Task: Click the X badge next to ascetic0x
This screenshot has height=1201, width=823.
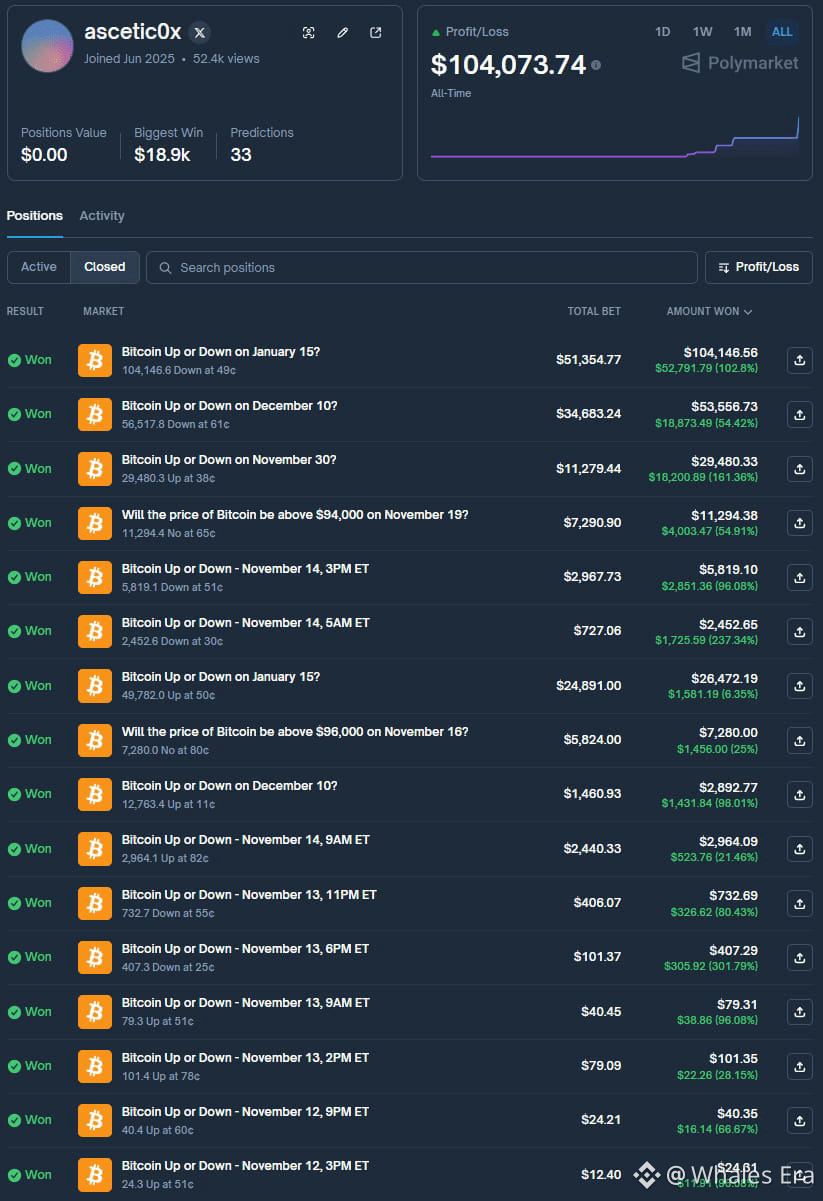Action: click(x=199, y=31)
